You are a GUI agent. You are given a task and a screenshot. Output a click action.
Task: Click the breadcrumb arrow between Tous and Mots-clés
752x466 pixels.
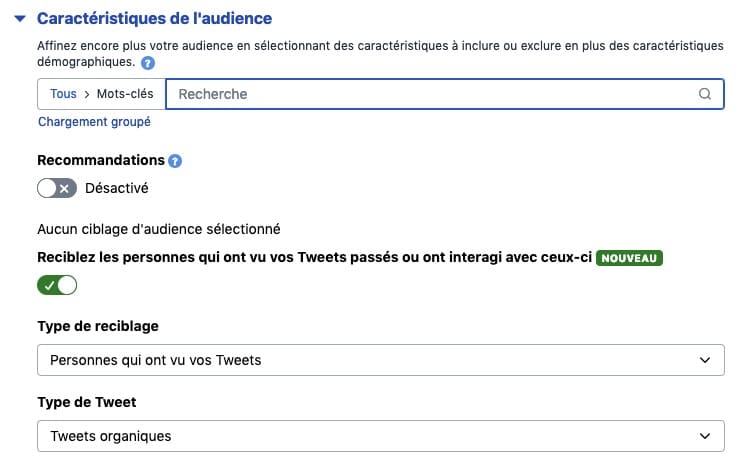click(87, 94)
